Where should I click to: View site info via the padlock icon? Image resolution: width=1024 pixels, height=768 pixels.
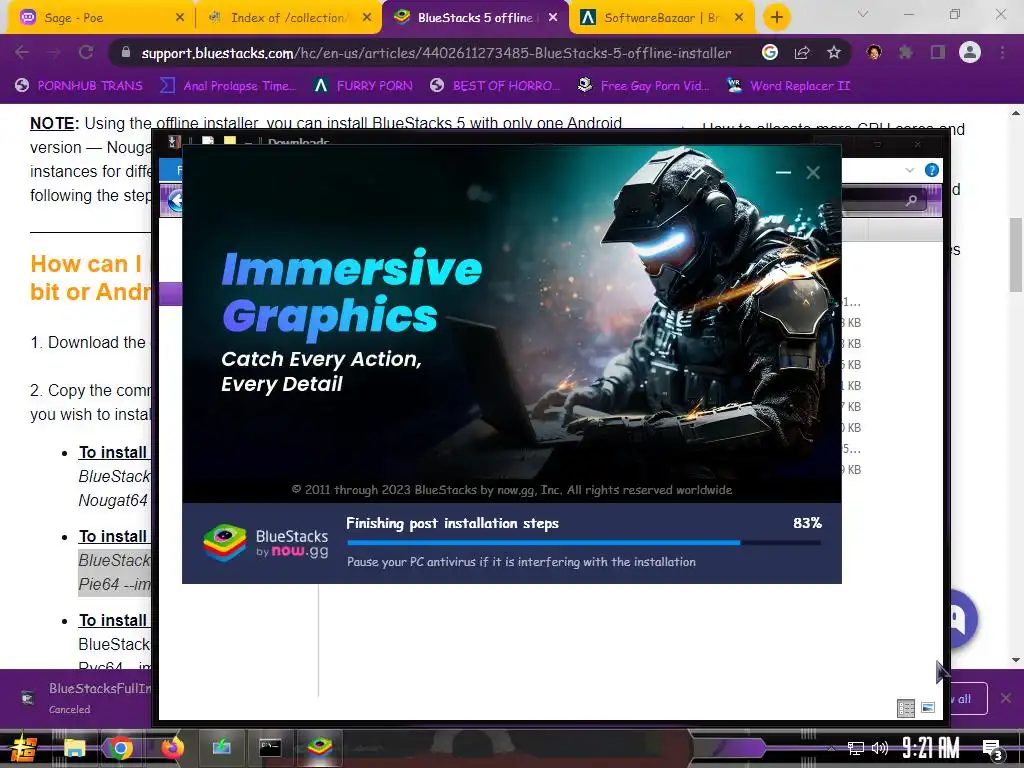pos(125,53)
